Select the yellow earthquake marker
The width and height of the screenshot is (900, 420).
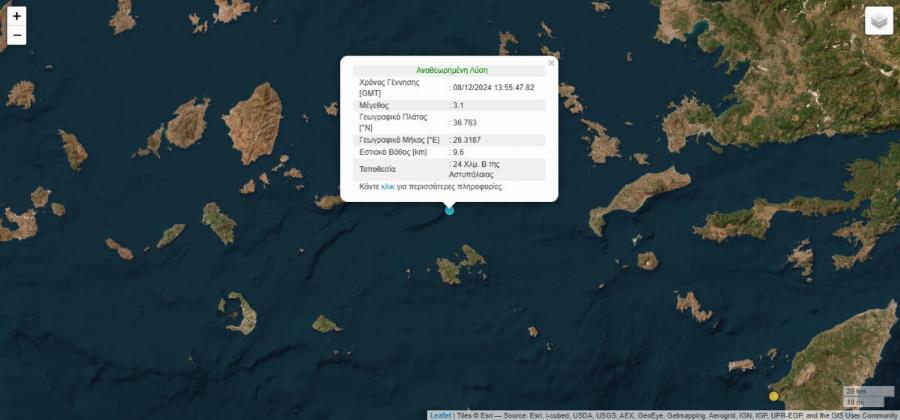pyautogui.click(x=773, y=396)
